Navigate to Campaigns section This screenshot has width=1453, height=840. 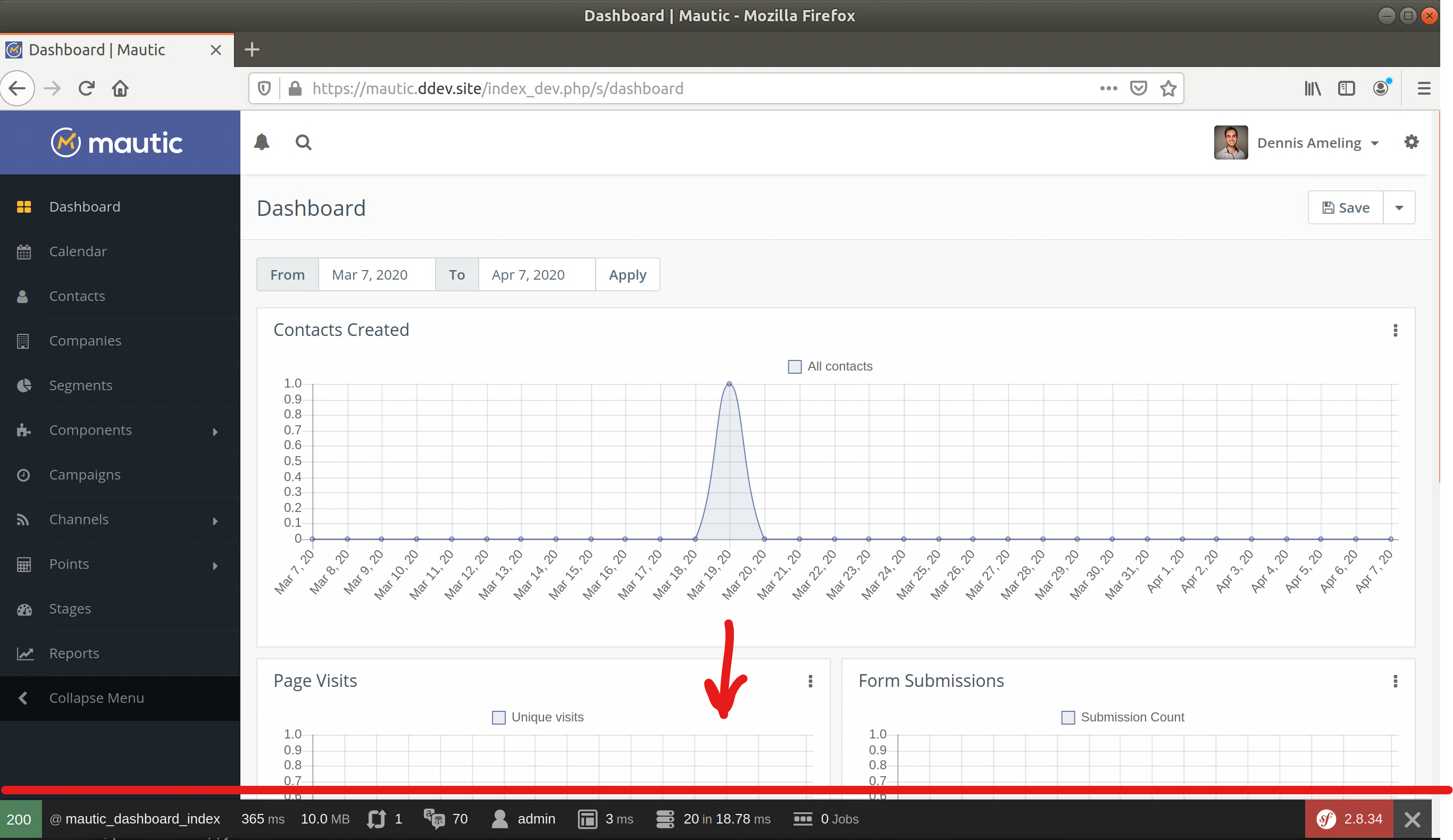85,473
